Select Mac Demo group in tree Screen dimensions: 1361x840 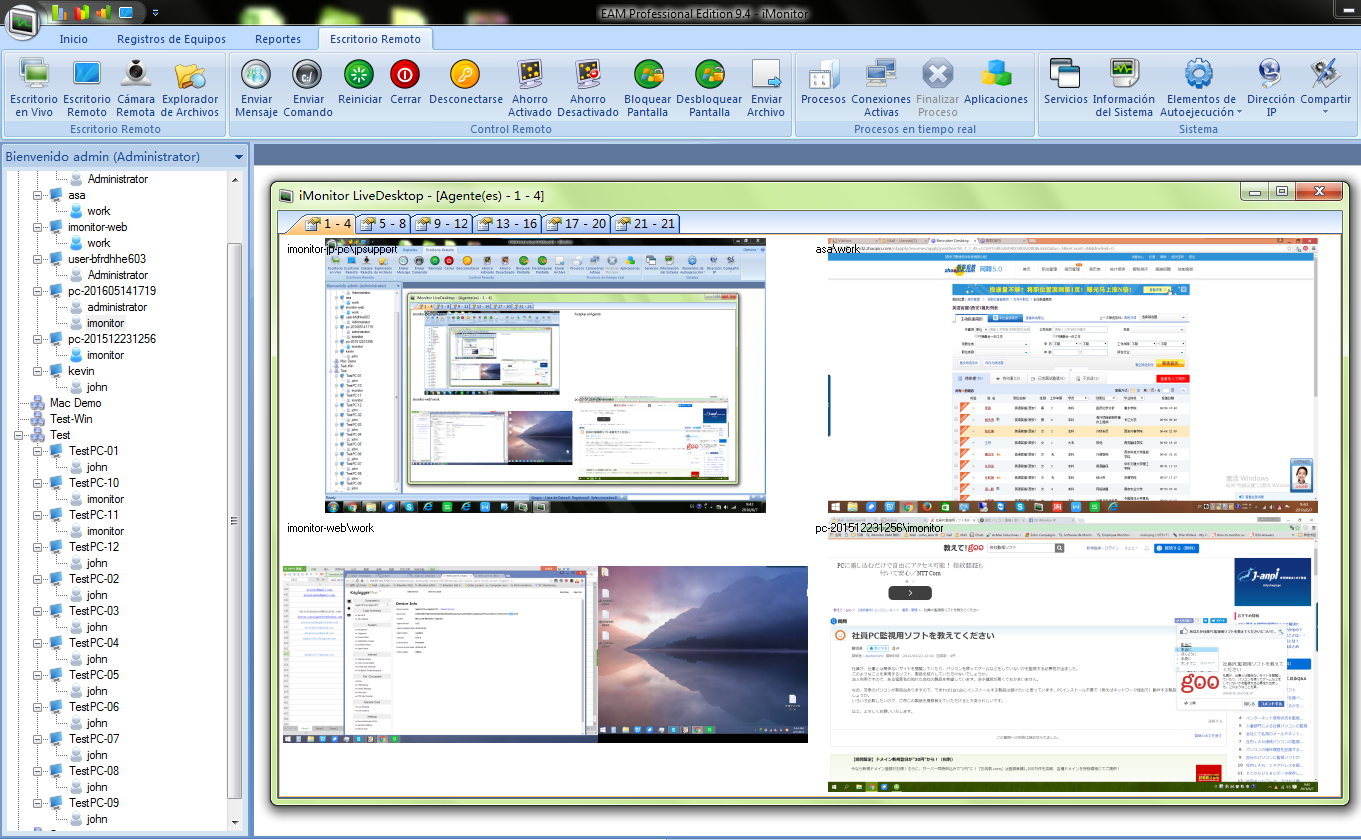[x=75, y=403]
